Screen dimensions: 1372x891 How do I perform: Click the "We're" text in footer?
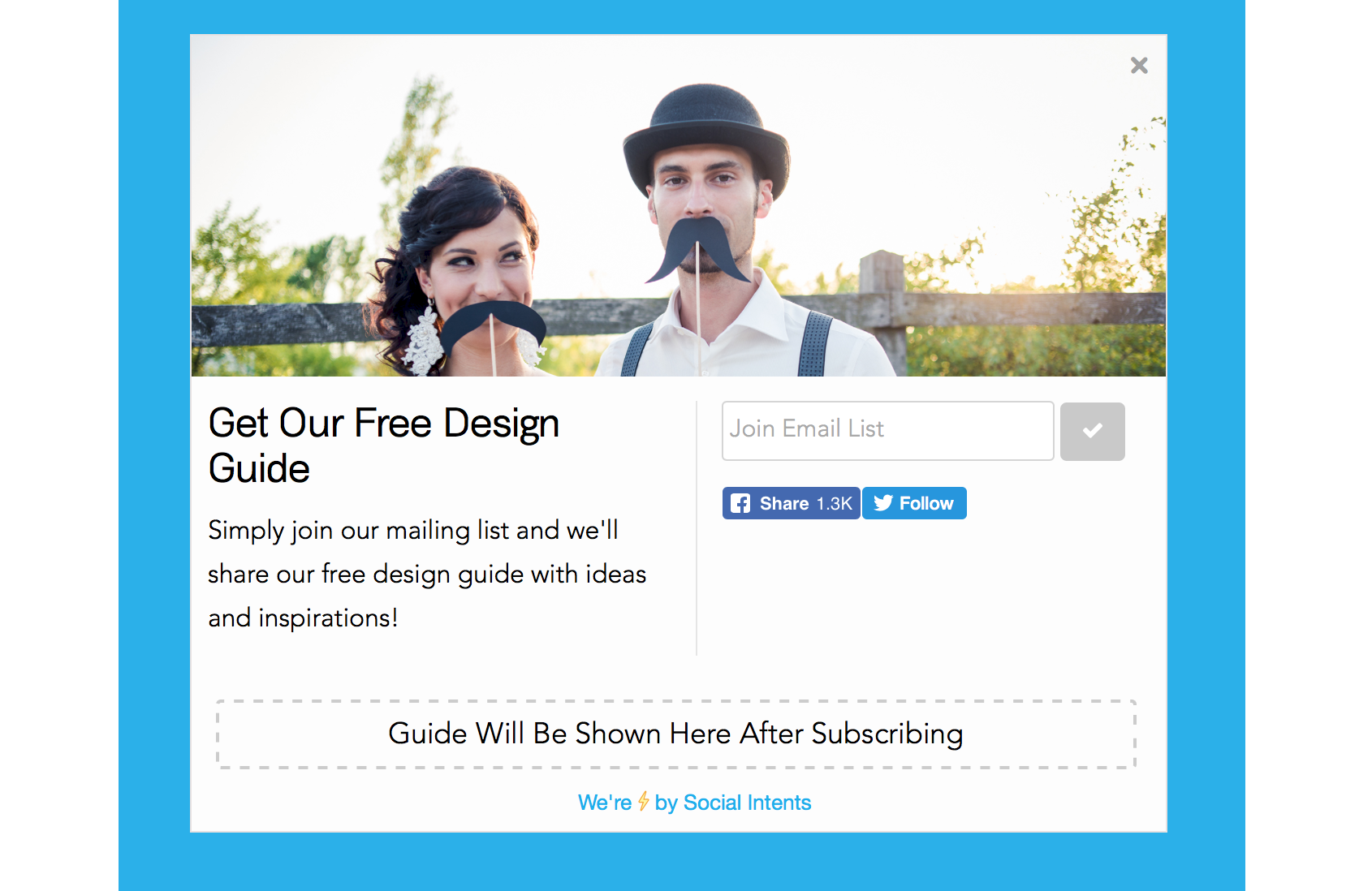point(605,803)
